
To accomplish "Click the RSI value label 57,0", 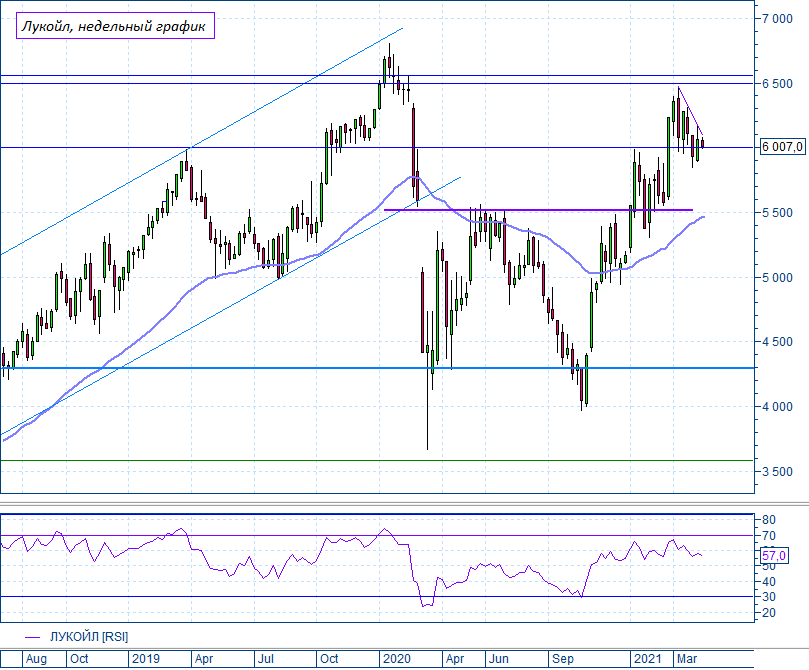I will 774,555.
